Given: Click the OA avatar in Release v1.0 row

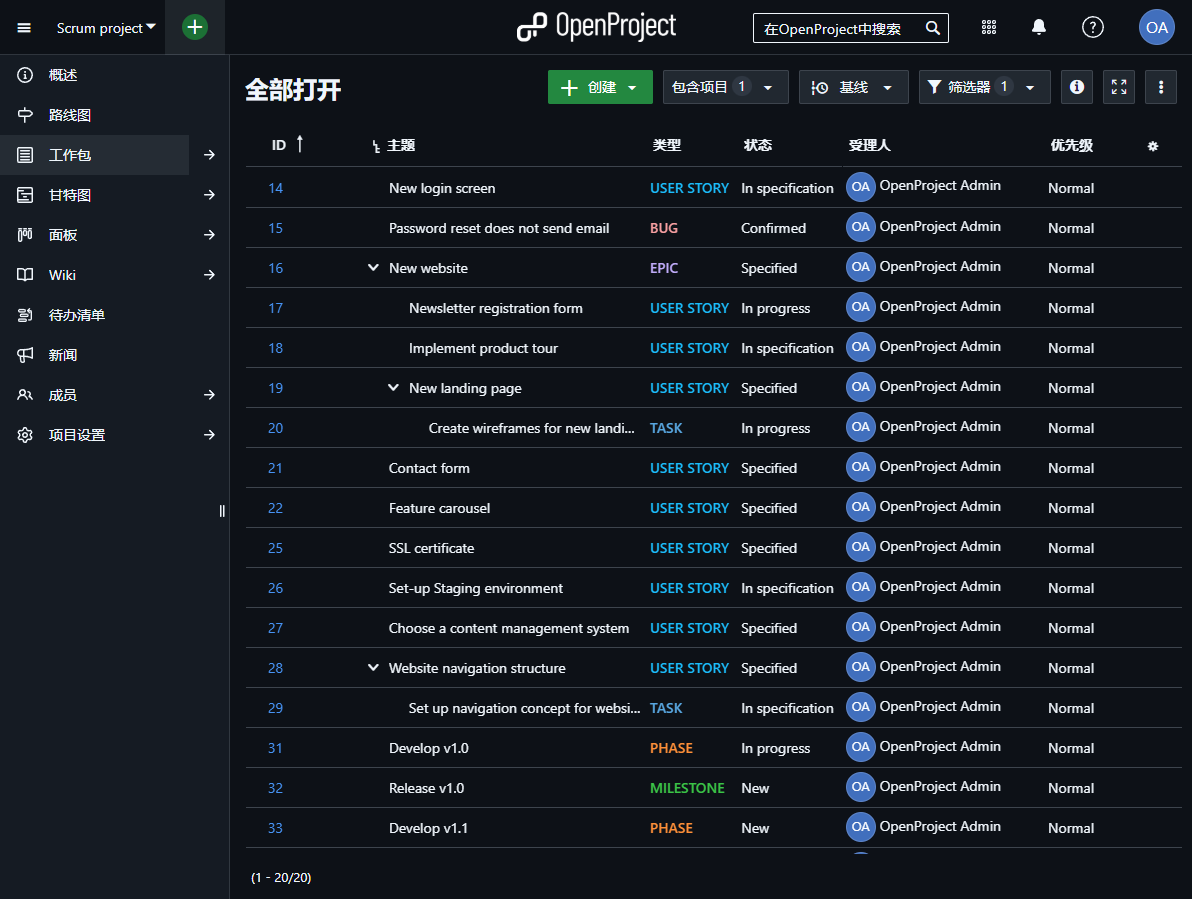Looking at the screenshot, I should pos(861,787).
